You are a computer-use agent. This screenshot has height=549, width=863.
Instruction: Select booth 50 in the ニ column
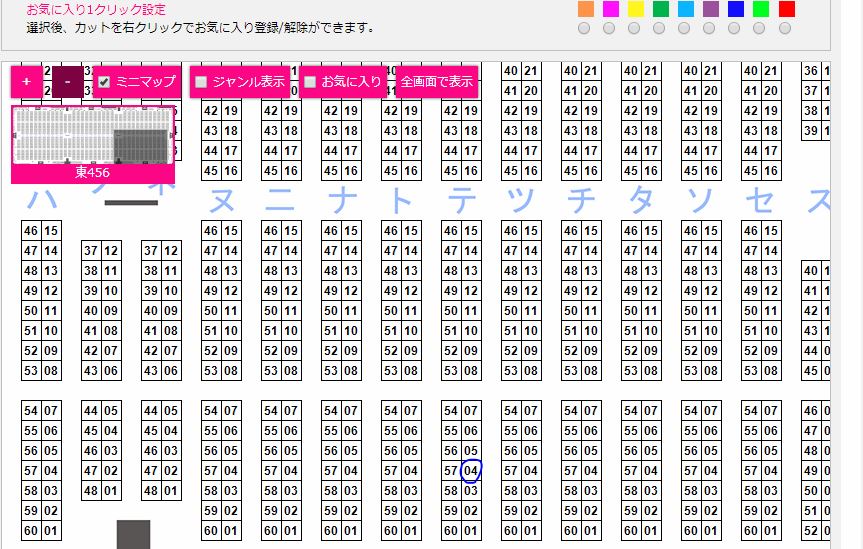[x=271, y=311]
